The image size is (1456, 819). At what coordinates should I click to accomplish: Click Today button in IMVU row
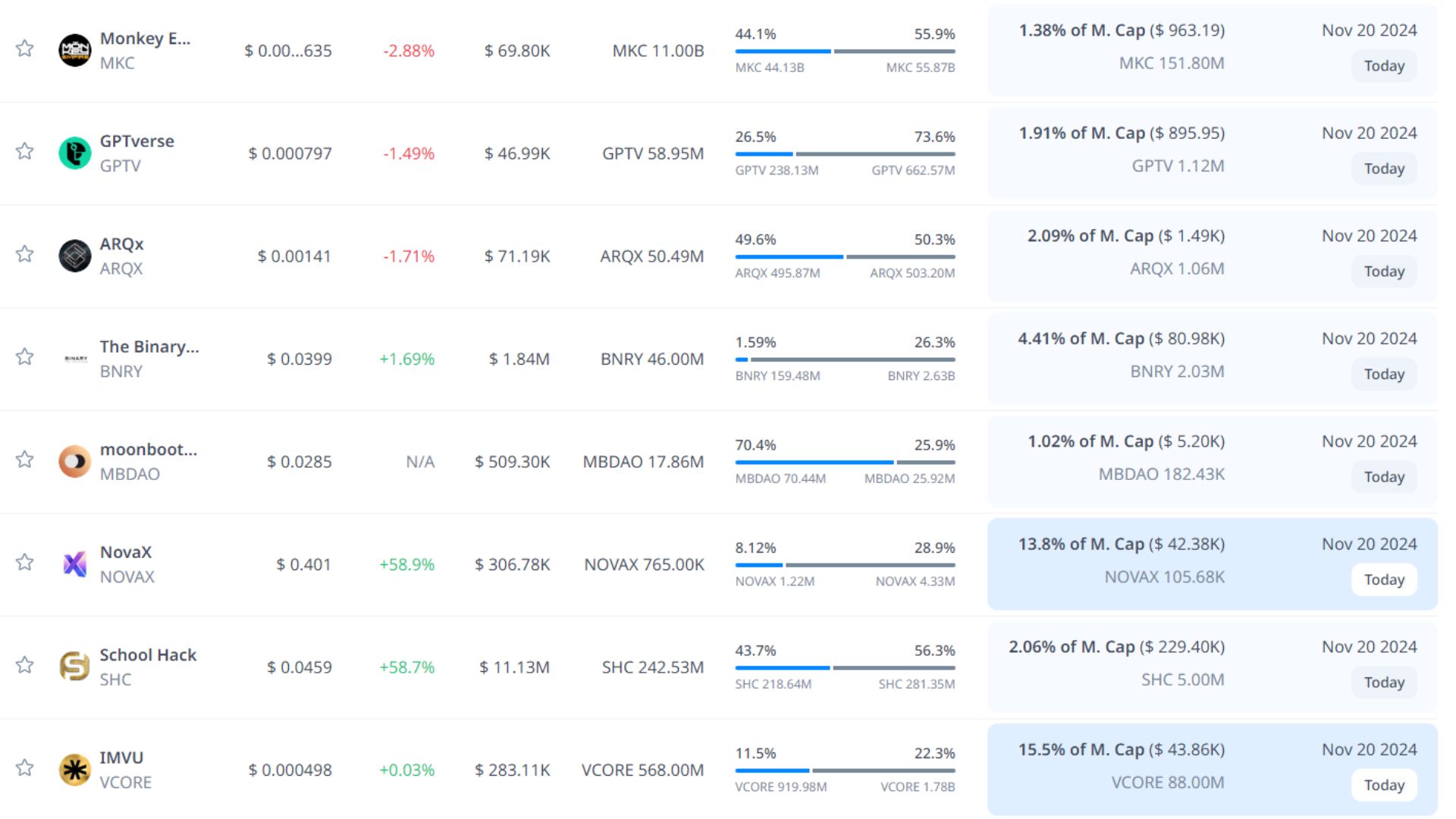tap(1384, 786)
